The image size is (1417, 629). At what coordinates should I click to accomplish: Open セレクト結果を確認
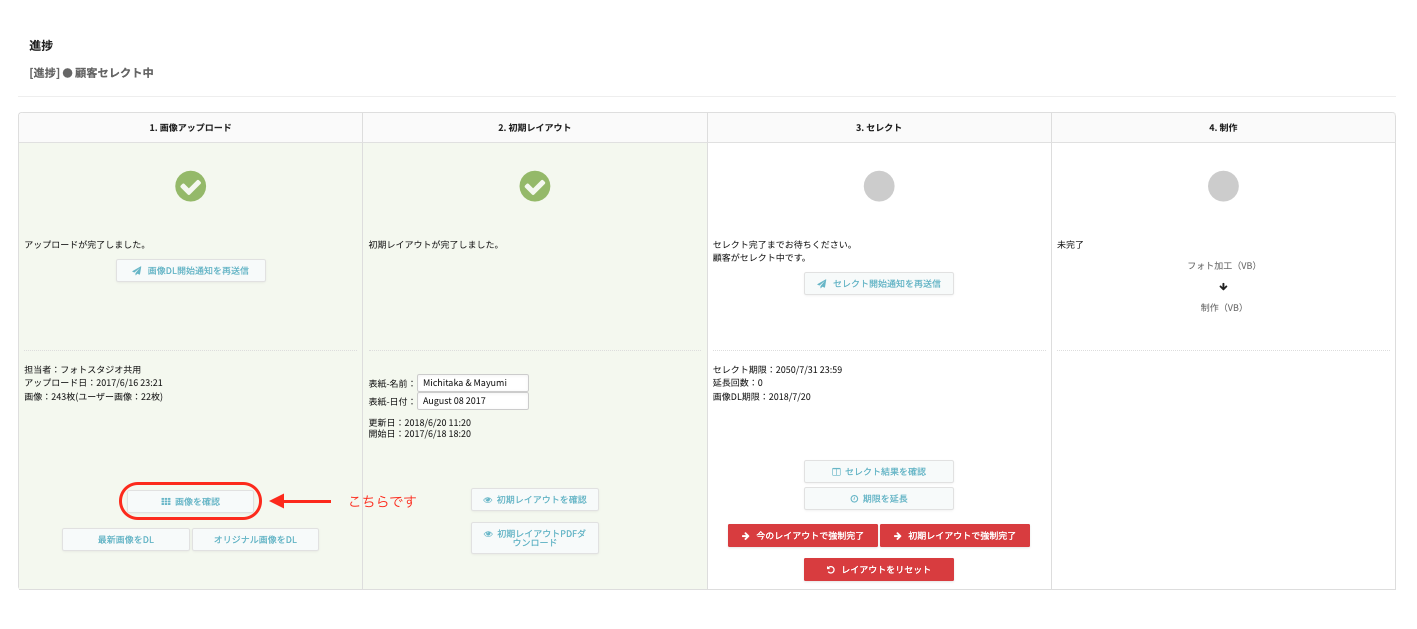(879, 472)
